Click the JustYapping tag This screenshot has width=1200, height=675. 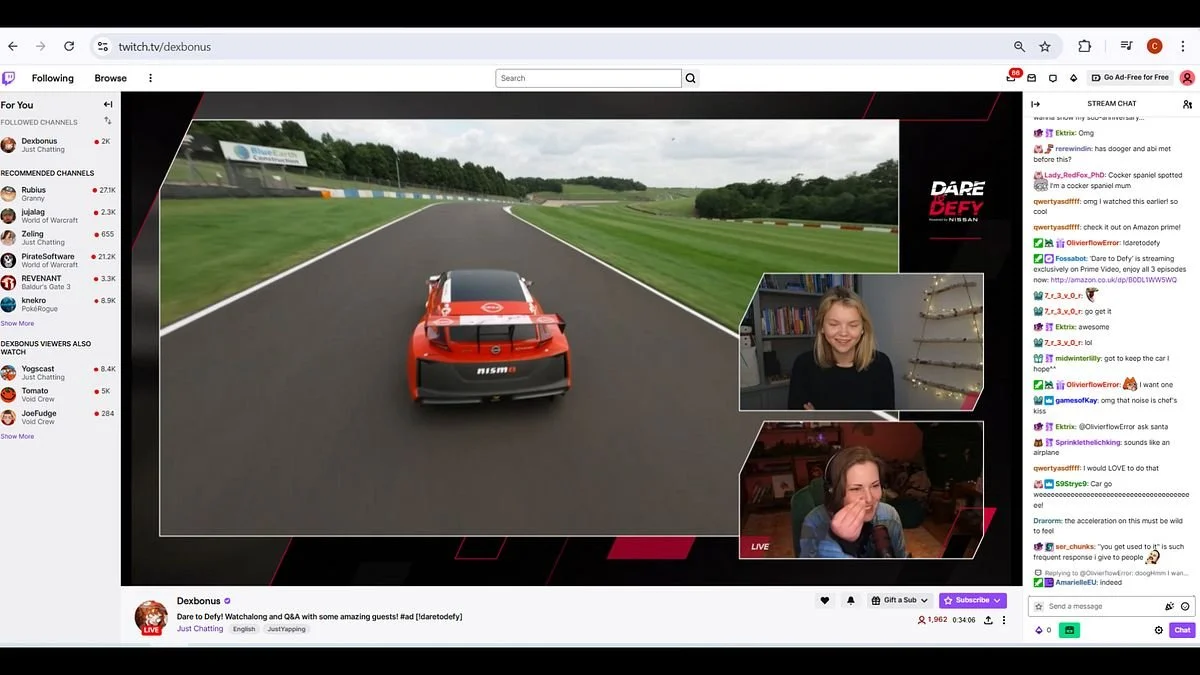pyautogui.click(x=287, y=629)
